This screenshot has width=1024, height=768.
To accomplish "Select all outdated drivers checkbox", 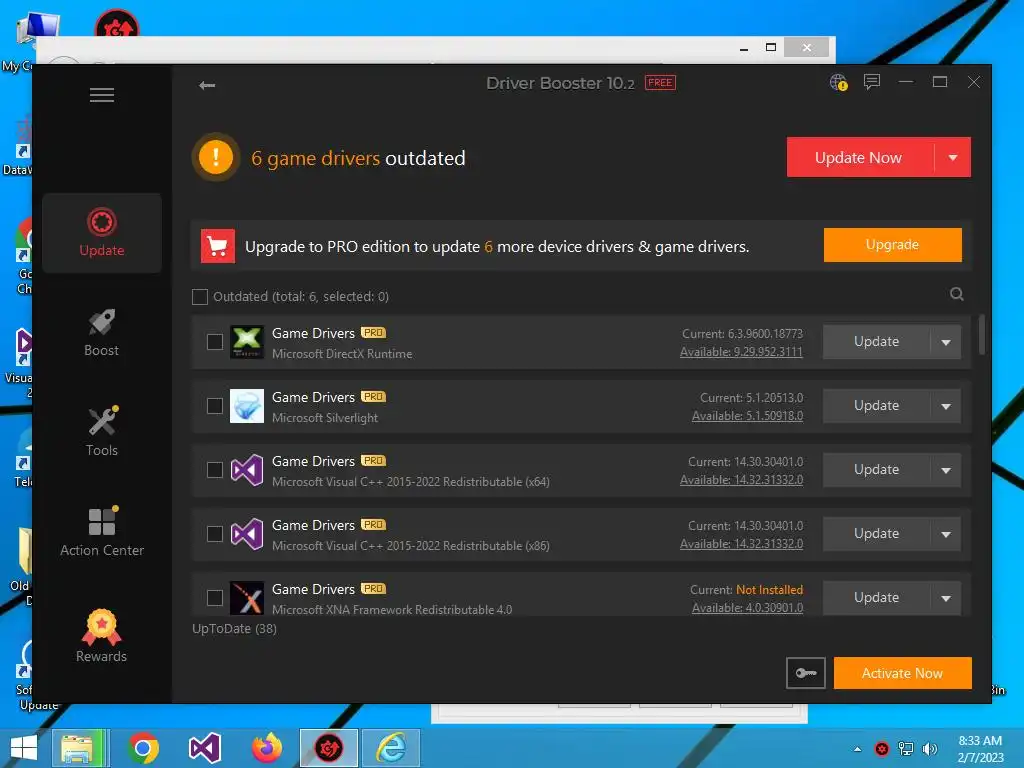I will pyautogui.click(x=200, y=296).
